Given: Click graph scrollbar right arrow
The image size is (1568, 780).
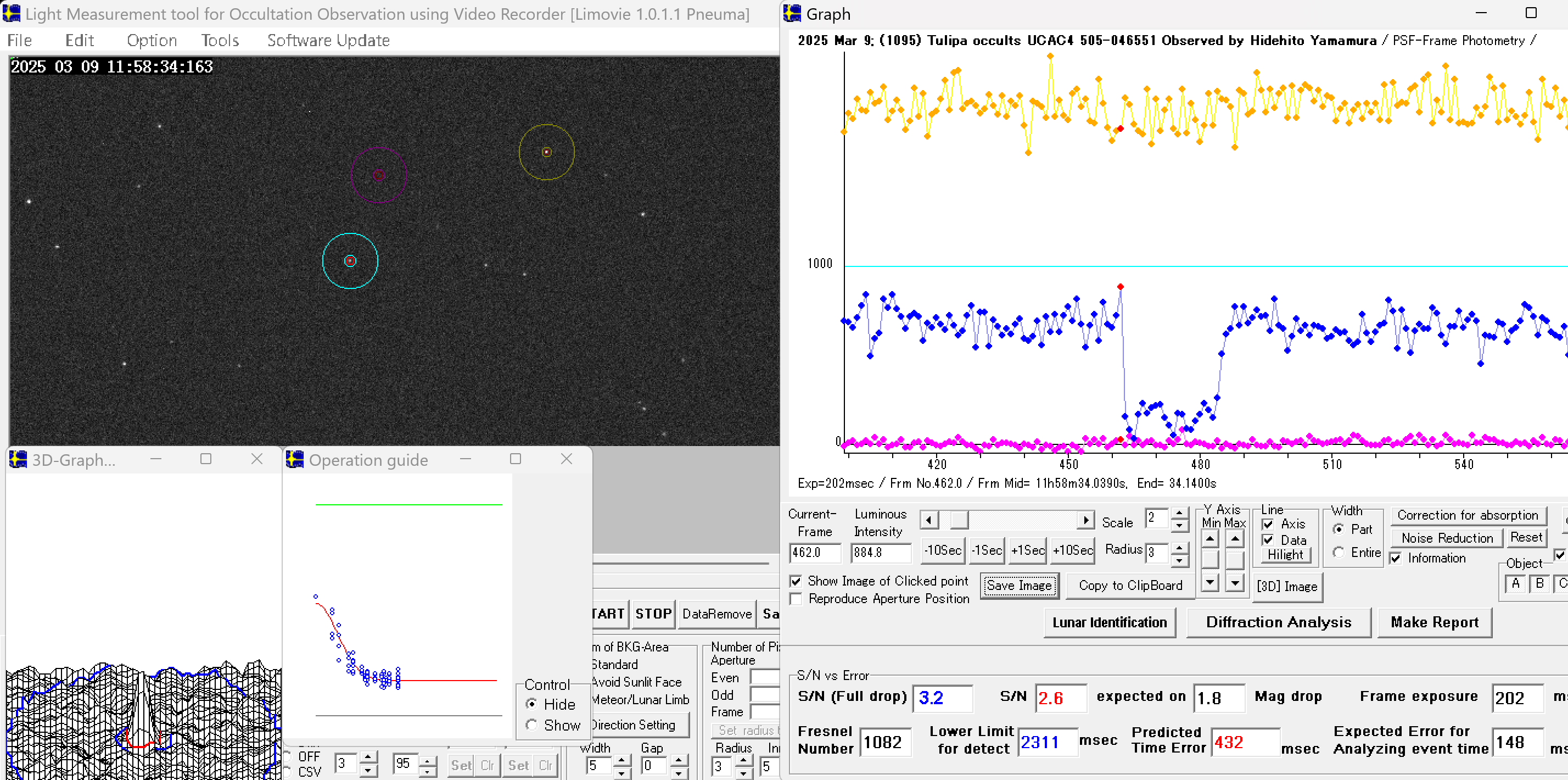Looking at the screenshot, I should point(1085,520).
